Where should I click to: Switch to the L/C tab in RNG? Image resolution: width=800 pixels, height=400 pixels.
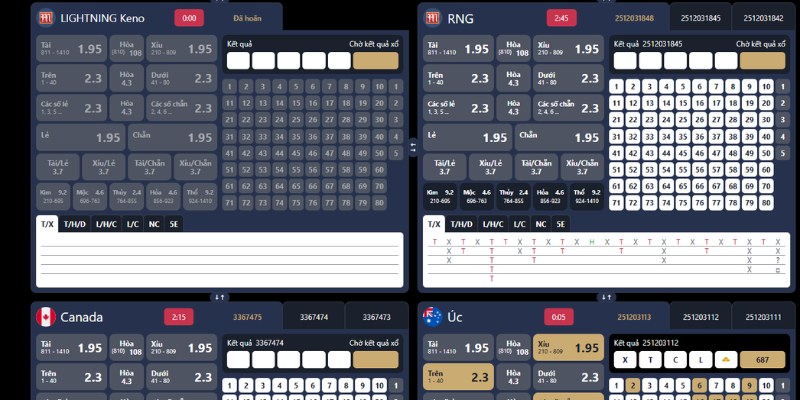519,224
